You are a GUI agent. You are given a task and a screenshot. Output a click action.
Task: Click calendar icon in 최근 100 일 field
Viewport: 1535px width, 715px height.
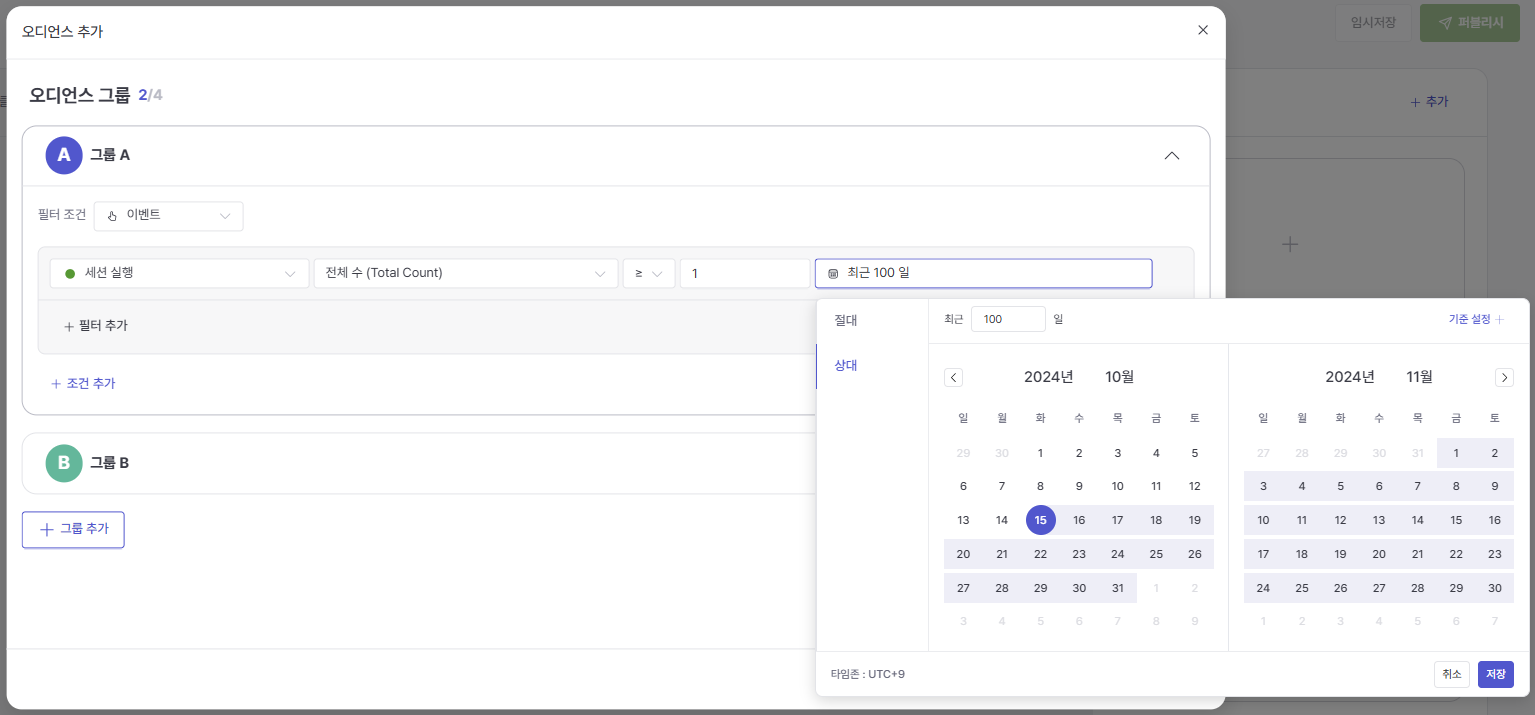click(x=833, y=273)
